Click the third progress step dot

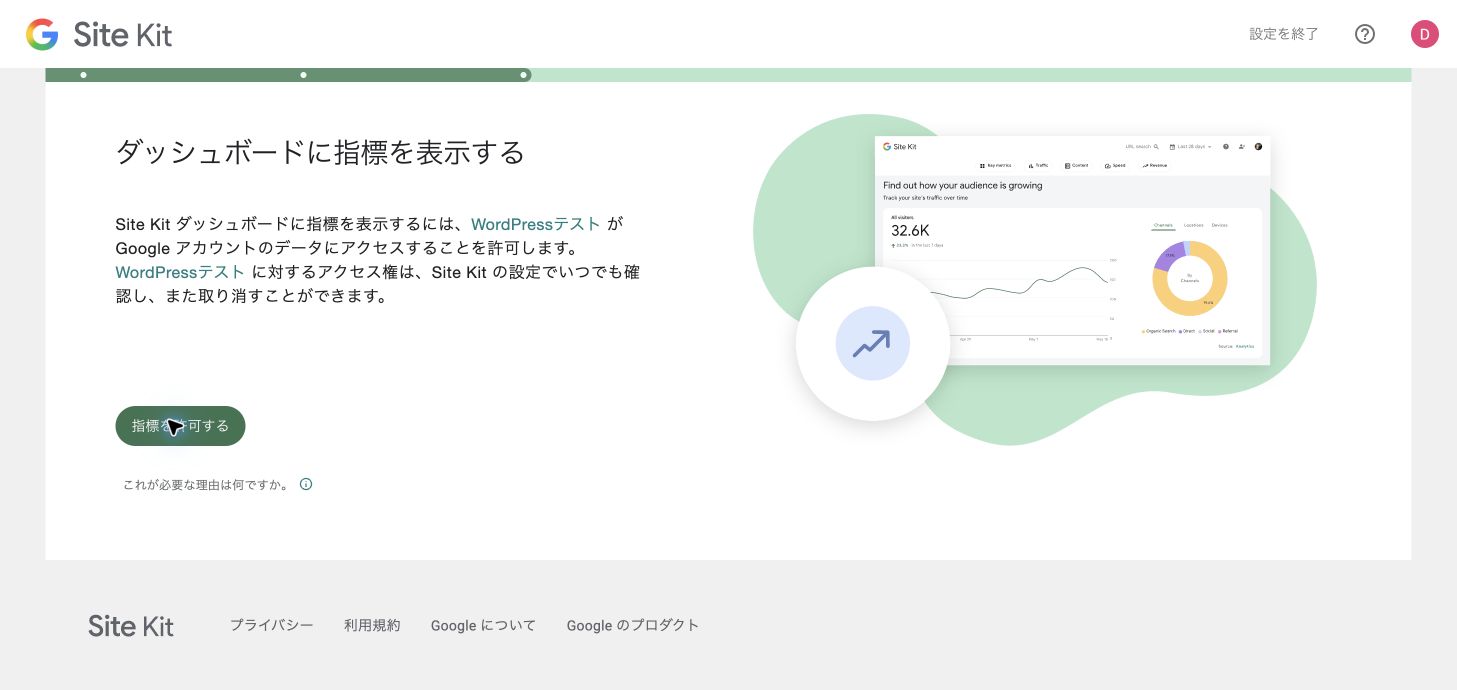pos(523,75)
